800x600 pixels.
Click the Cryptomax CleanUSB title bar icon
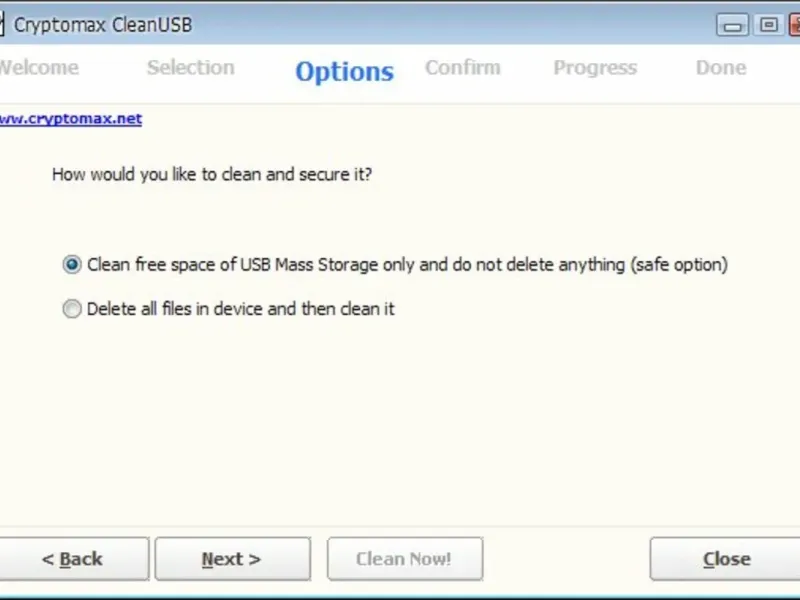pyautogui.click(x=2, y=25)
